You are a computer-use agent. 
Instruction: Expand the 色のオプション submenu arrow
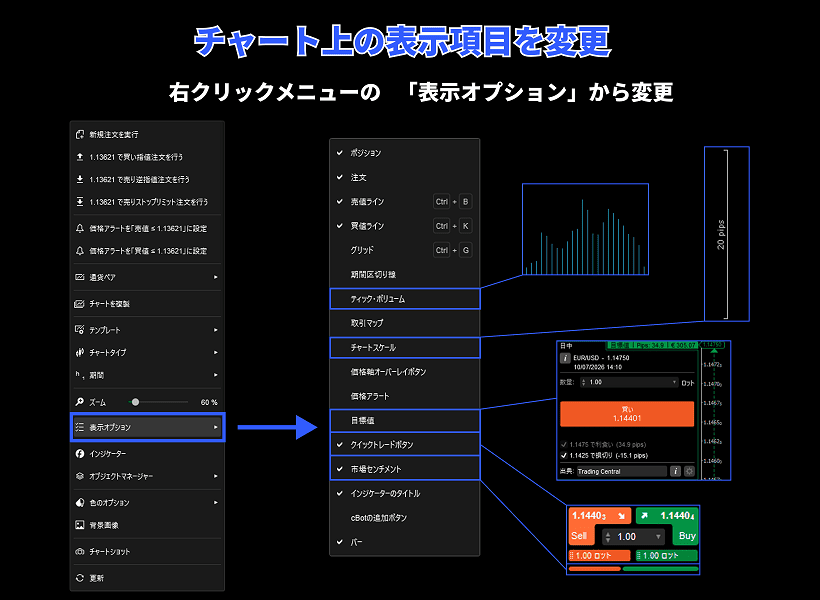pos(215,503)
